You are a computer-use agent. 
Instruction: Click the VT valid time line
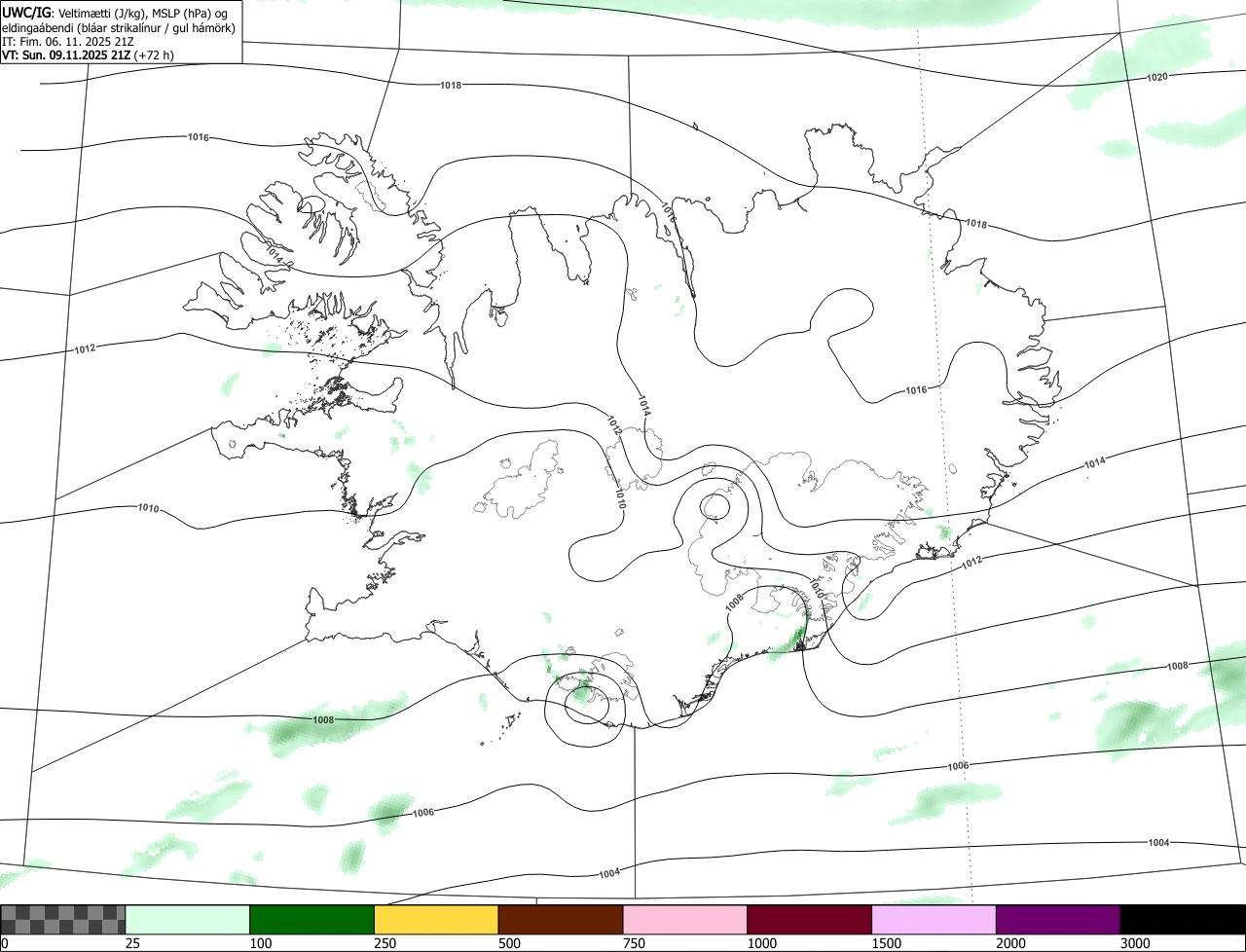click(x=89, y=55)
